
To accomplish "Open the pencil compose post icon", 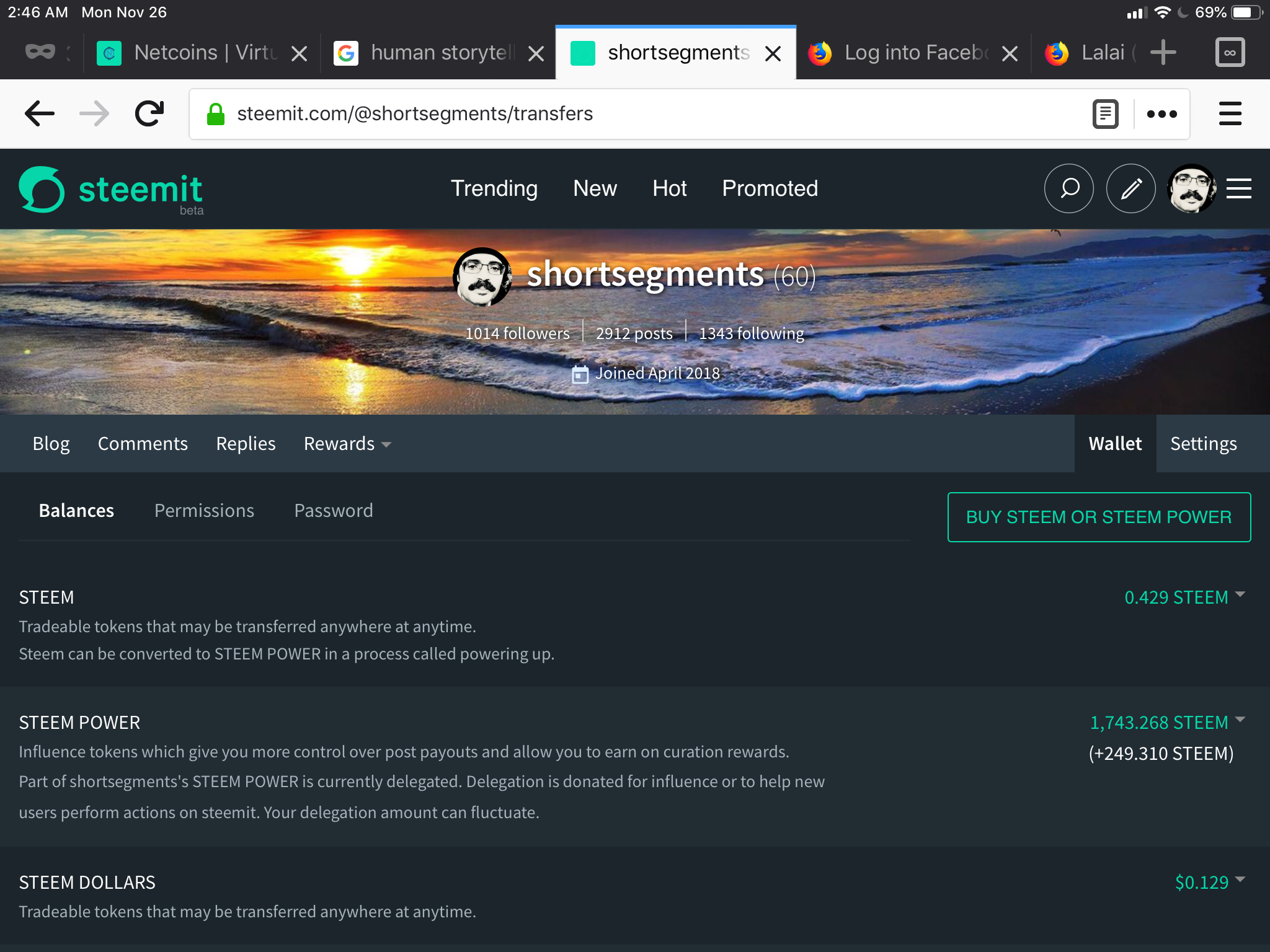I will (1131, 188).
